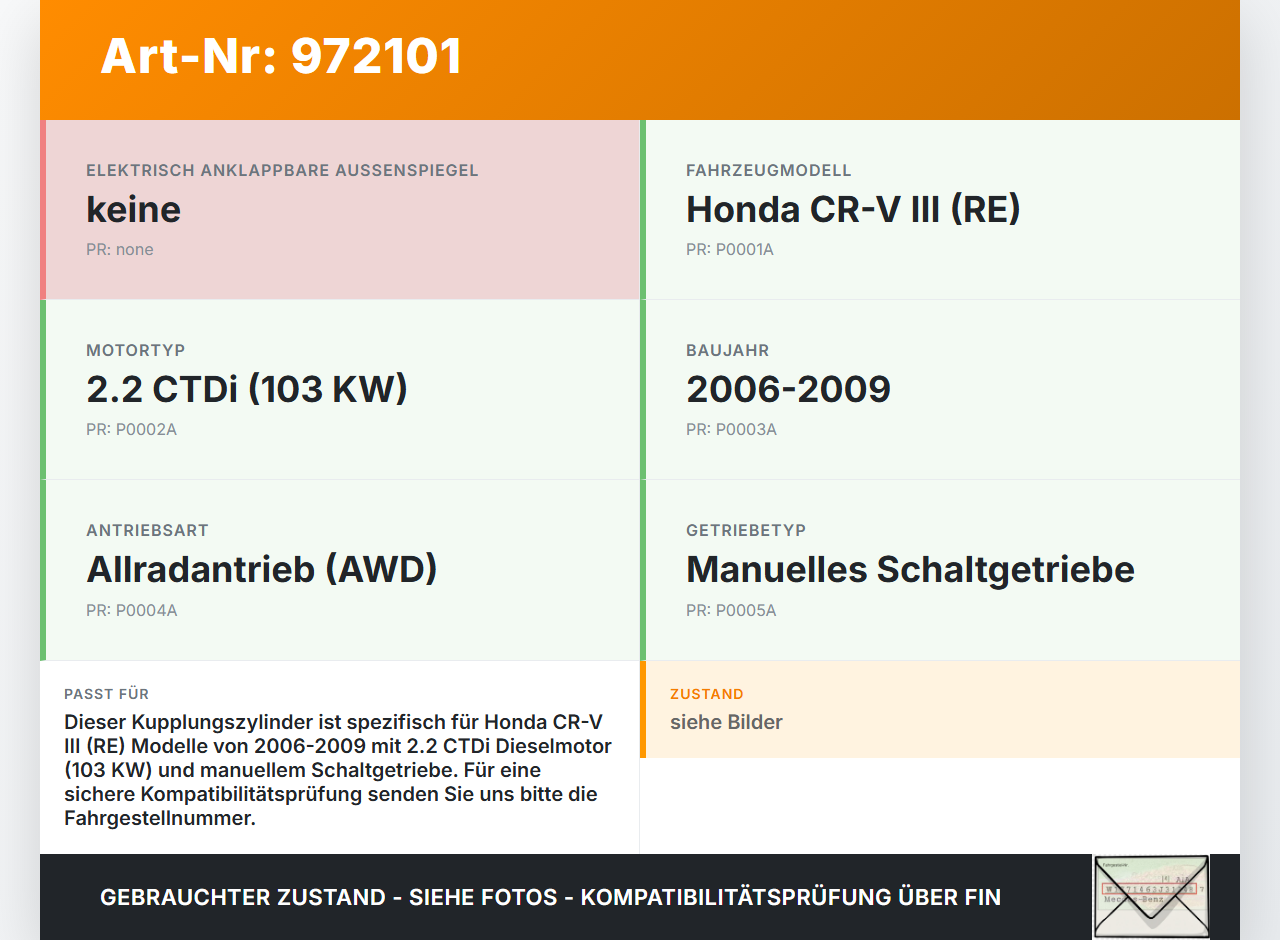1280x940 pixels.
Task: Click the code "PR: P0003A"
Action: tap(731, 430)
